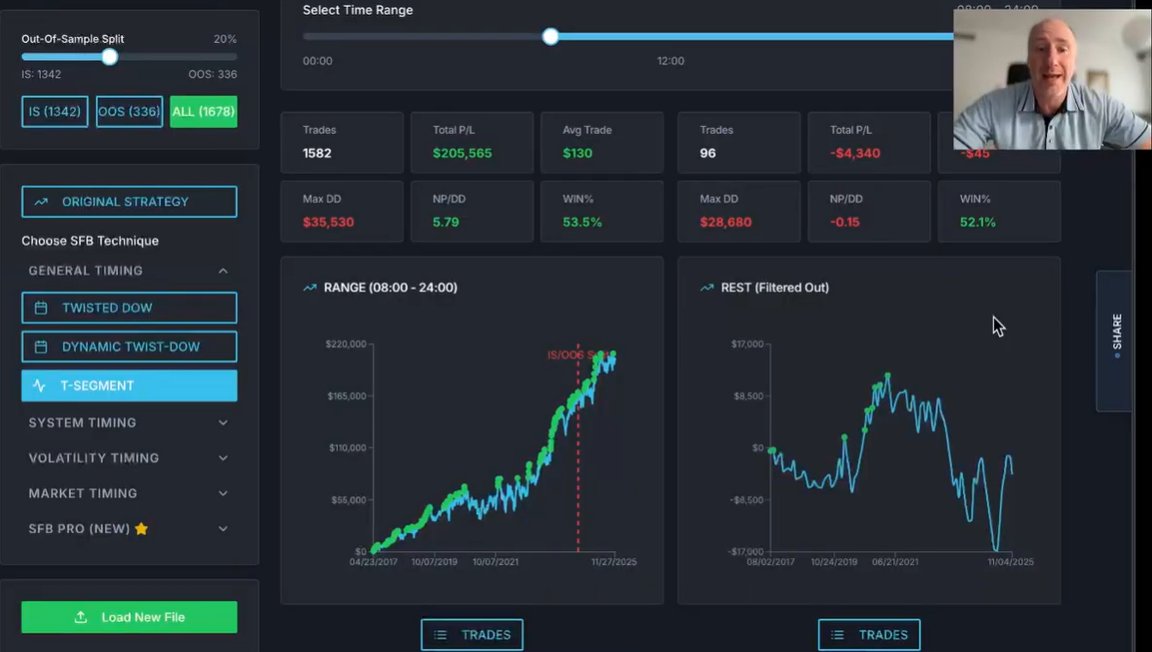Click the blue time range slider track
Screen dimensions: 1152x652
coord(753,37)
